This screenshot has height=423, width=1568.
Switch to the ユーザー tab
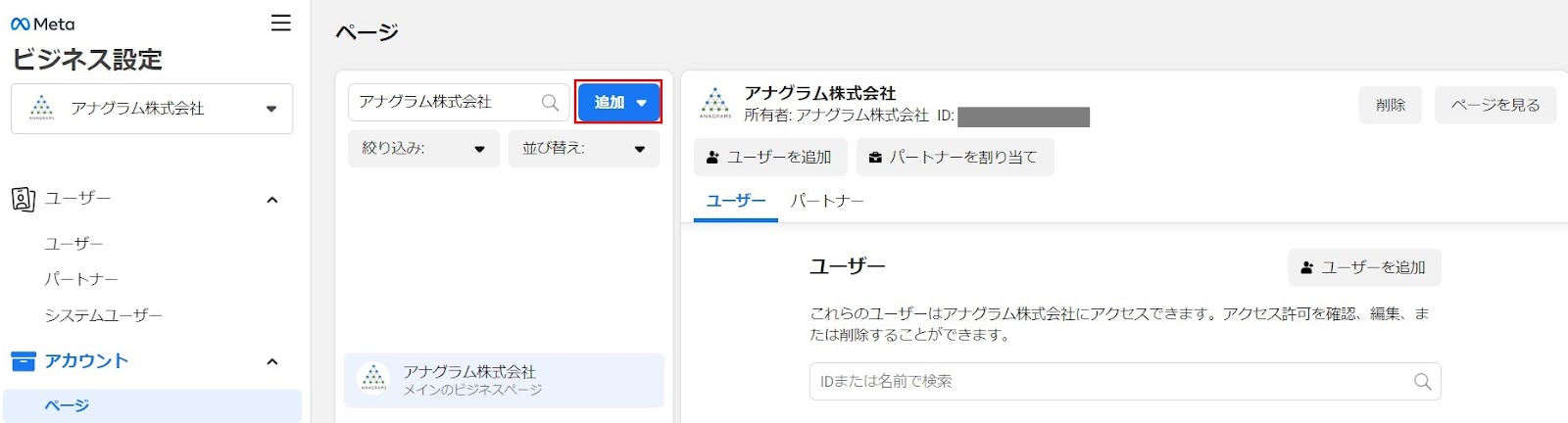pos(736,201)
